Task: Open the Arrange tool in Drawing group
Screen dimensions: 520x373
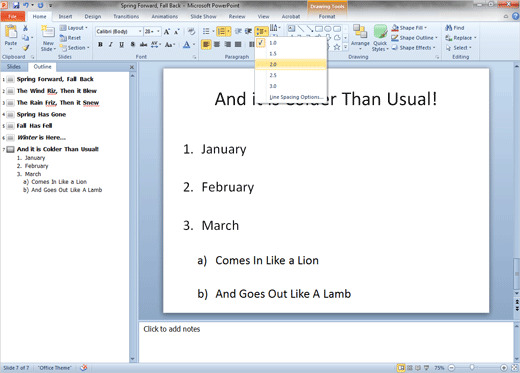Action: 360,37
